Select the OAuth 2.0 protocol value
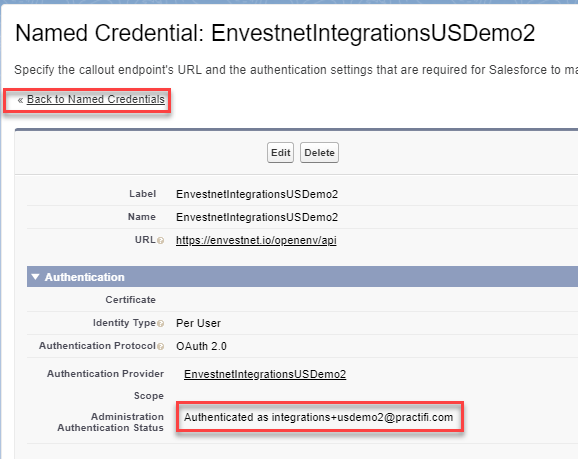Viewport: 578px width, 459px height. (x=201, y=346)
